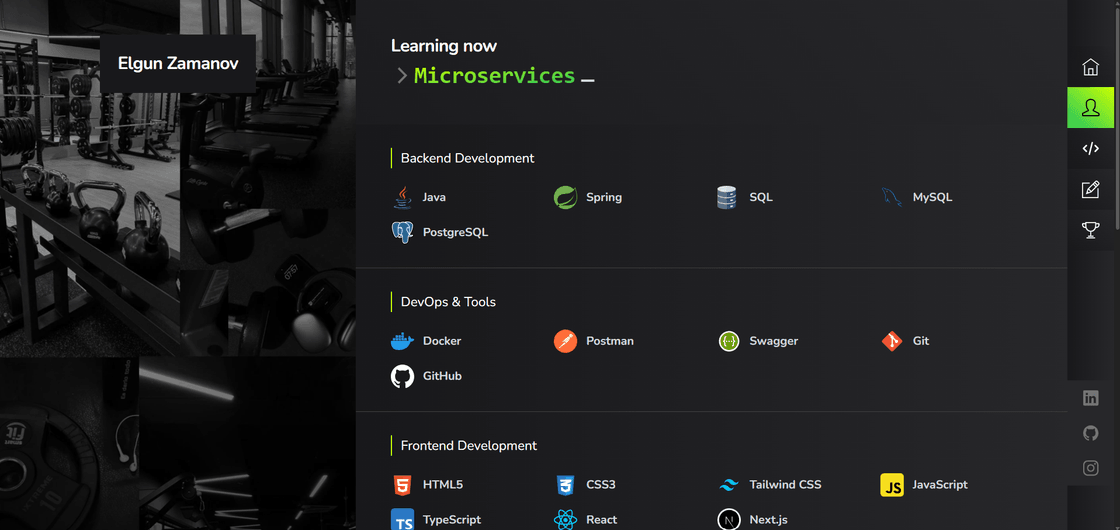Visit the GitHub social icon in the sidebar
1120x530 pixels.
(1090, 433)
